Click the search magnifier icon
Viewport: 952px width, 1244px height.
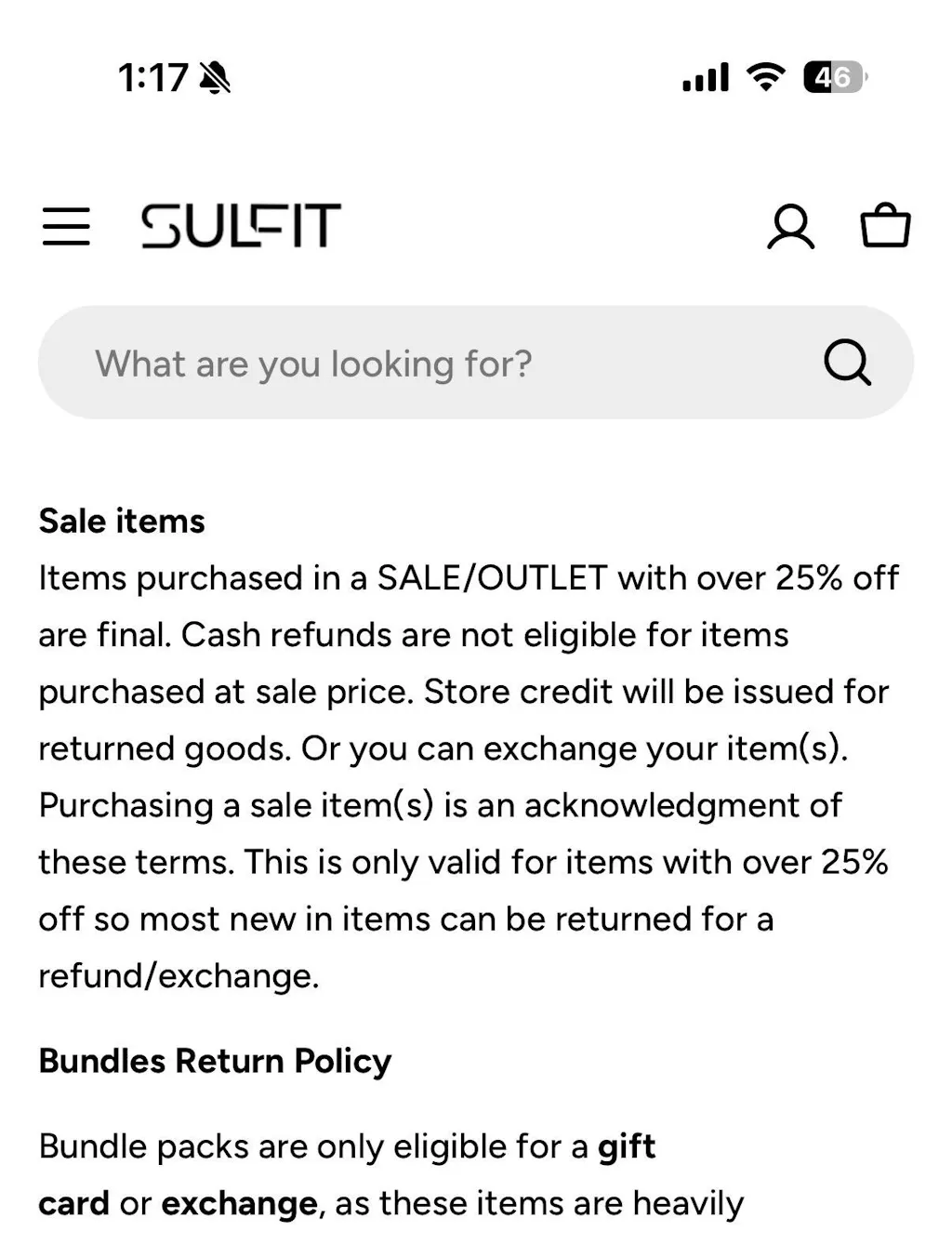click(847, 363)
